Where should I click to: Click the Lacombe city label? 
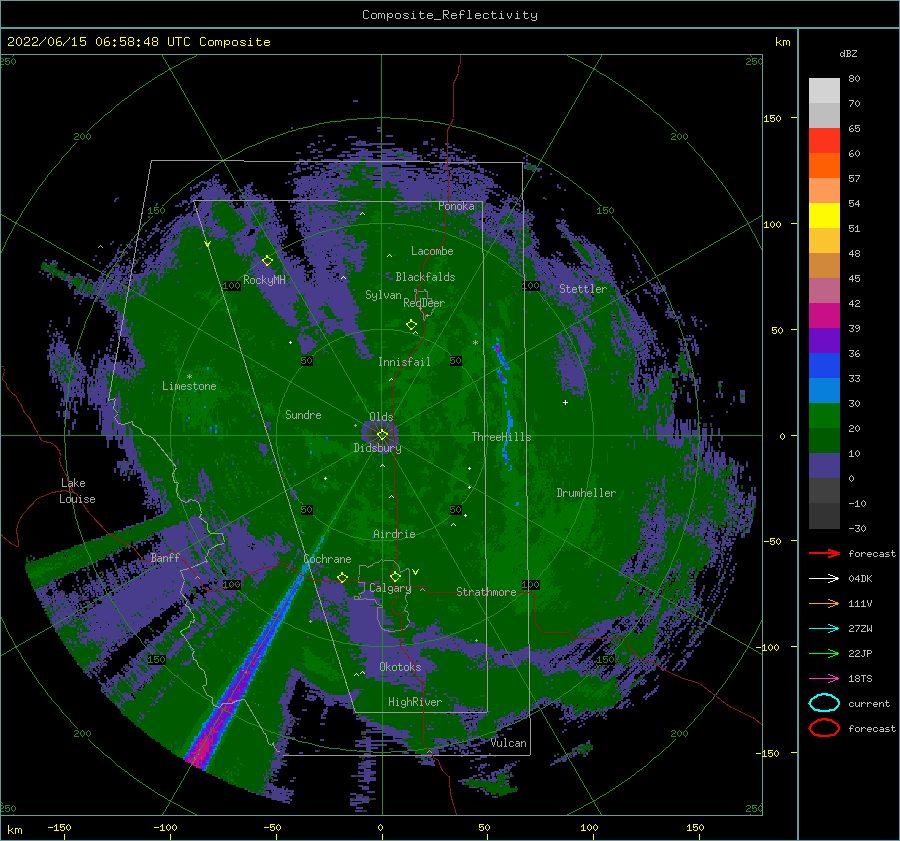click(x=432, y=251)
